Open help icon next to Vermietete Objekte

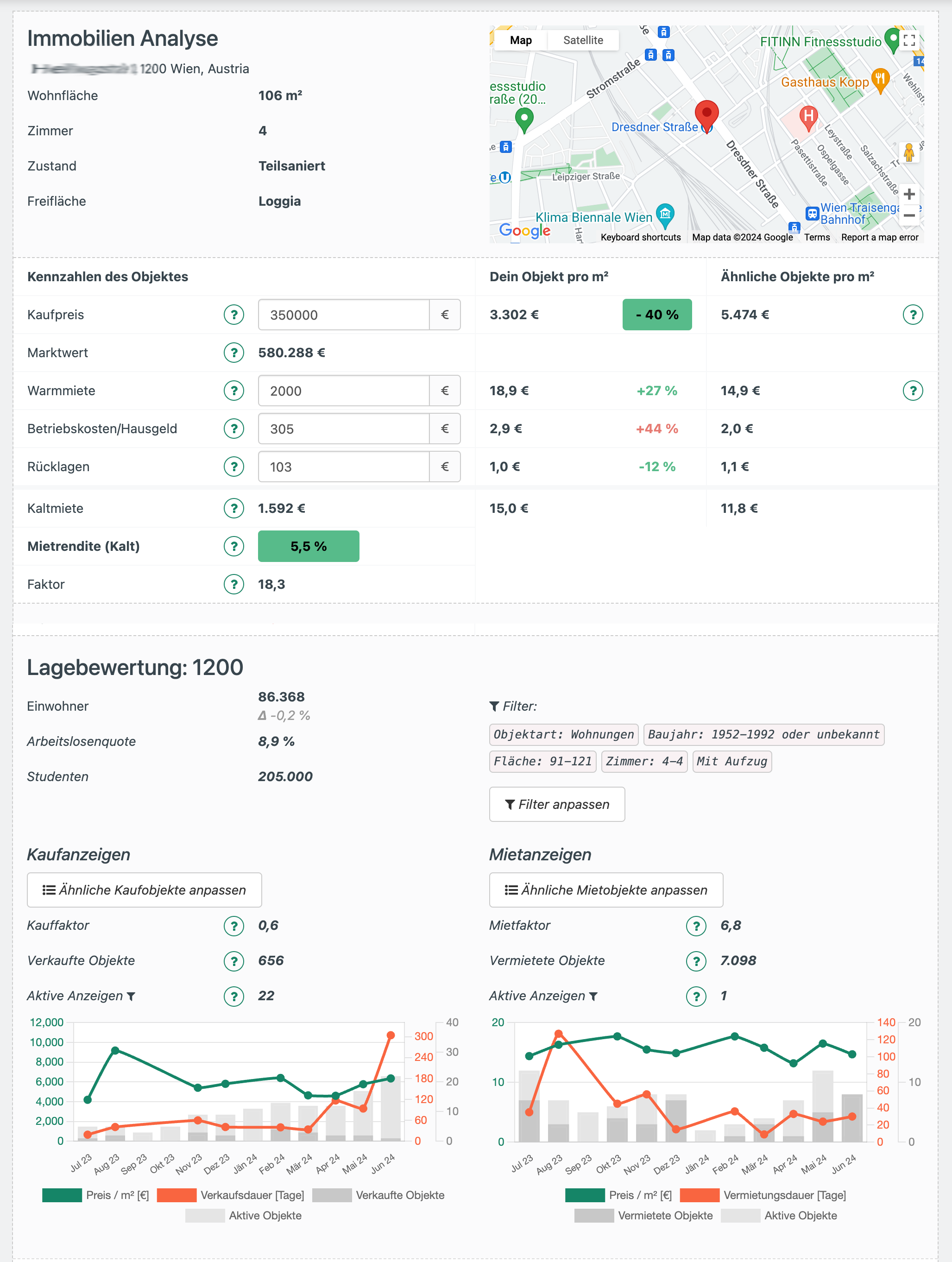(696, 961)
